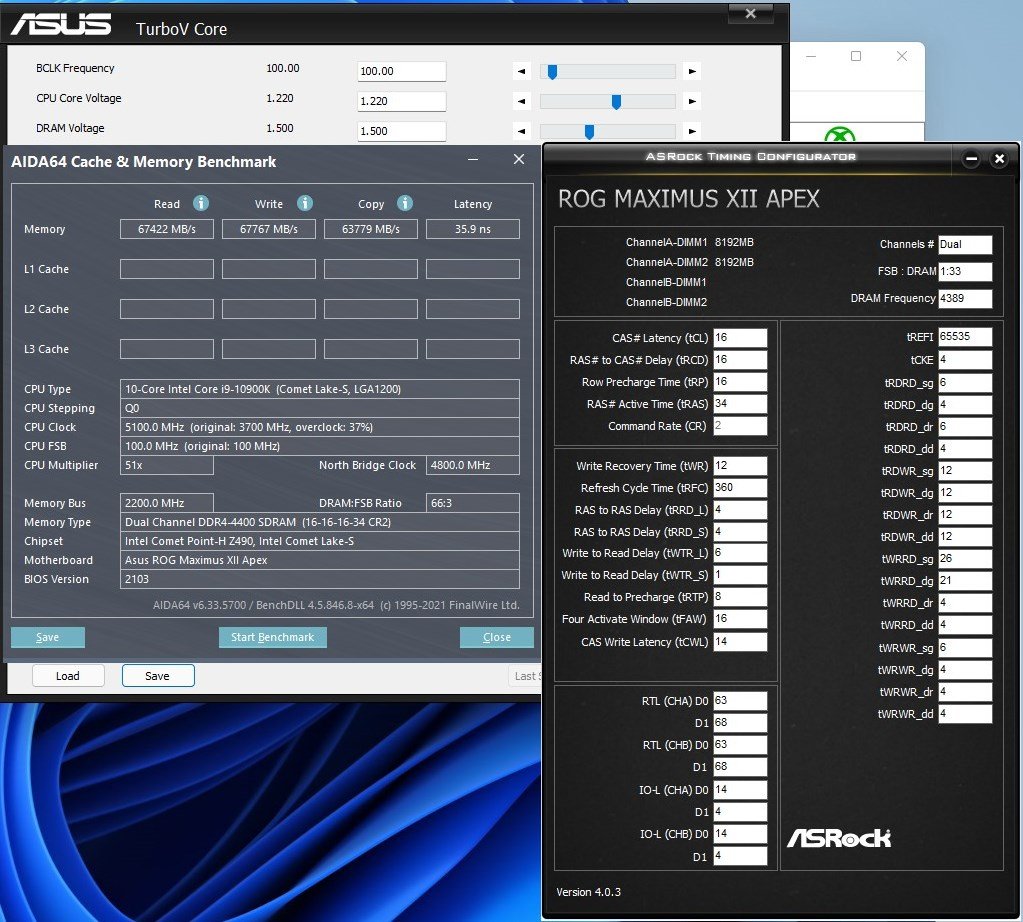Click the tRCD value field
Screen dimensions: 1023x922
tap(740, 360)
